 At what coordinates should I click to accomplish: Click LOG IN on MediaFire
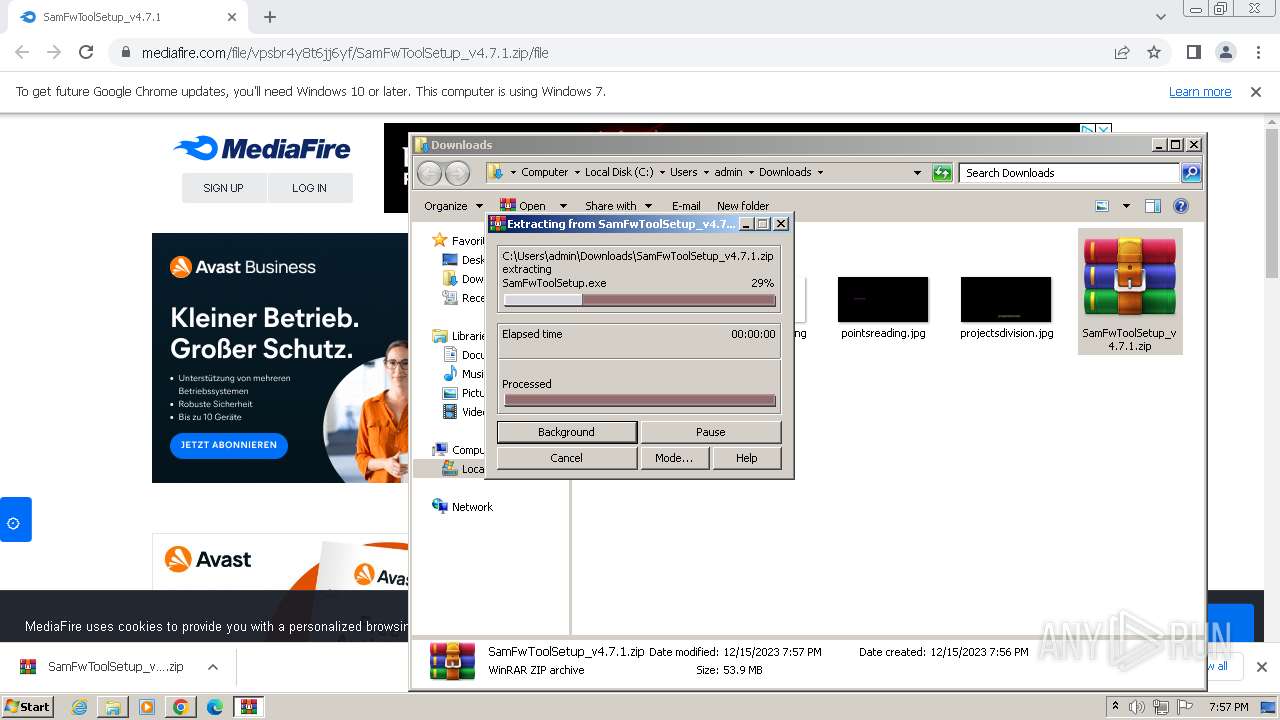(x=309, y=188)
